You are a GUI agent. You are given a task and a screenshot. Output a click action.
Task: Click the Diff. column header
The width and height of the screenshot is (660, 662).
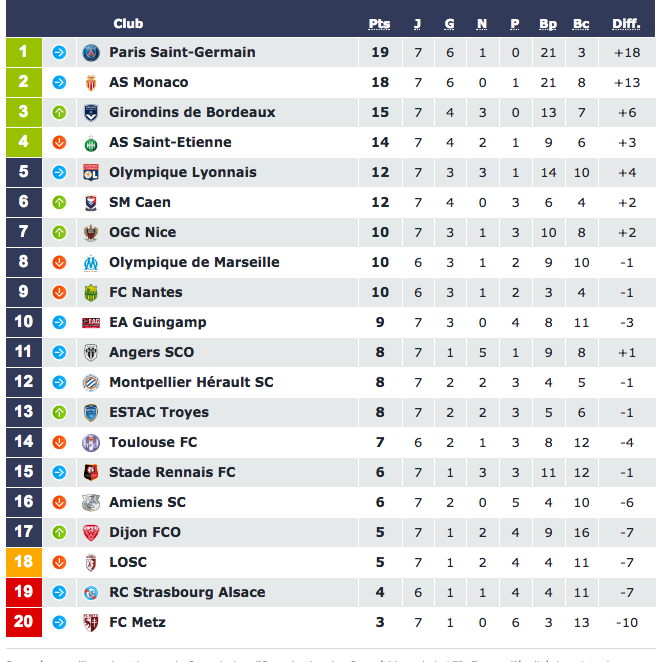(x=626, y=24)
